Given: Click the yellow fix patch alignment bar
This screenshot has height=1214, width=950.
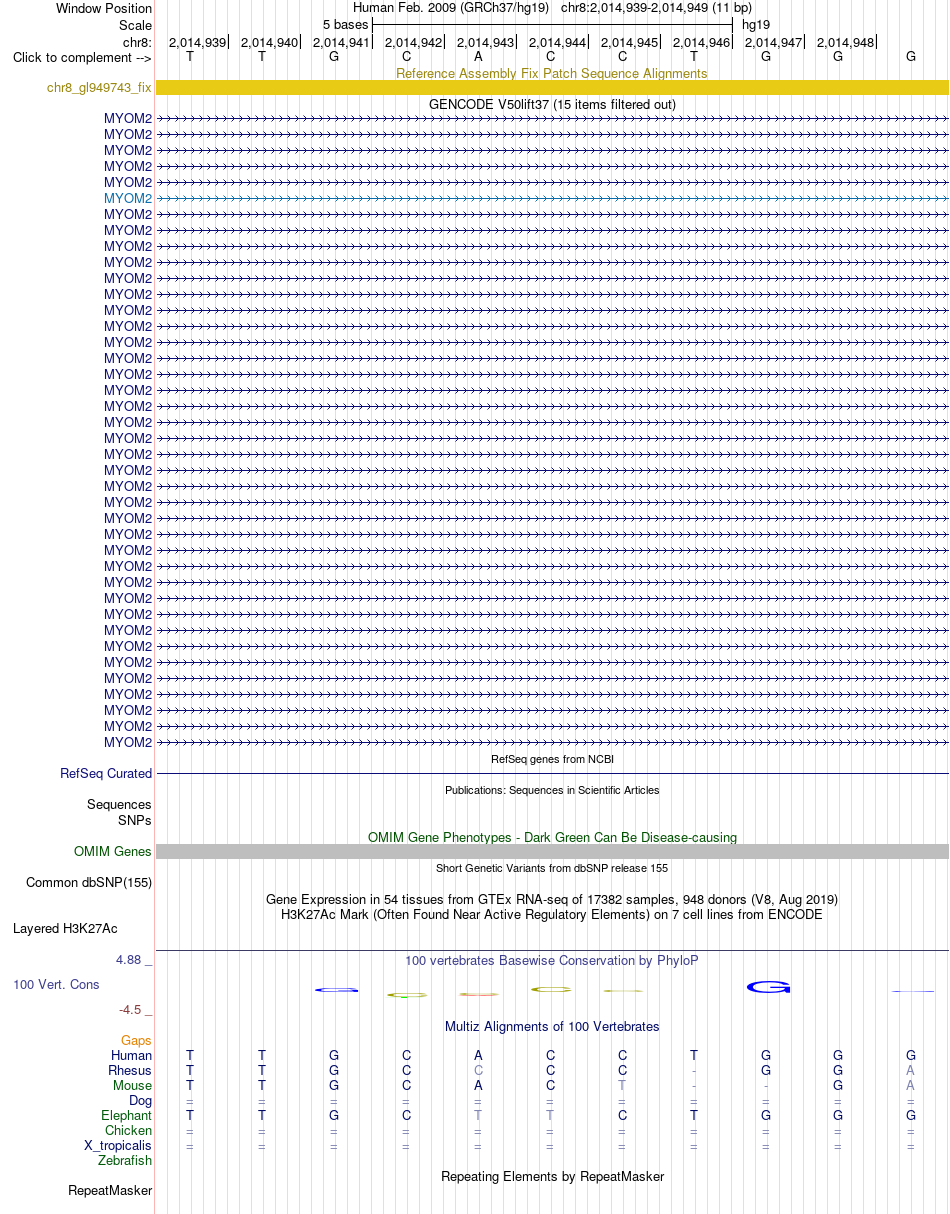Looking at the screenshot, I should pyautogui.click(x=552, y=88).
